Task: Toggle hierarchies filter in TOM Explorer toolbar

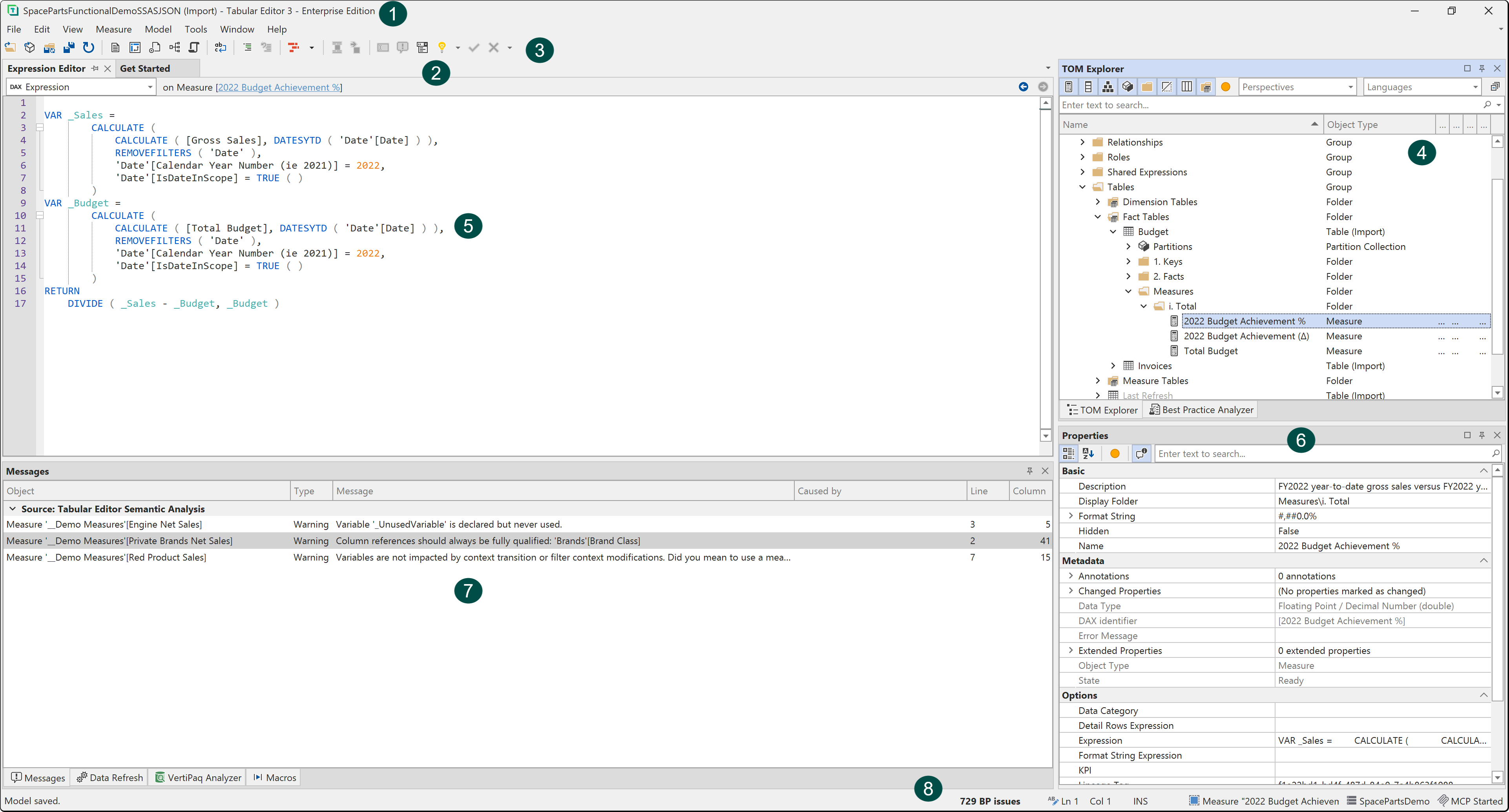Action: [1108, 87]
